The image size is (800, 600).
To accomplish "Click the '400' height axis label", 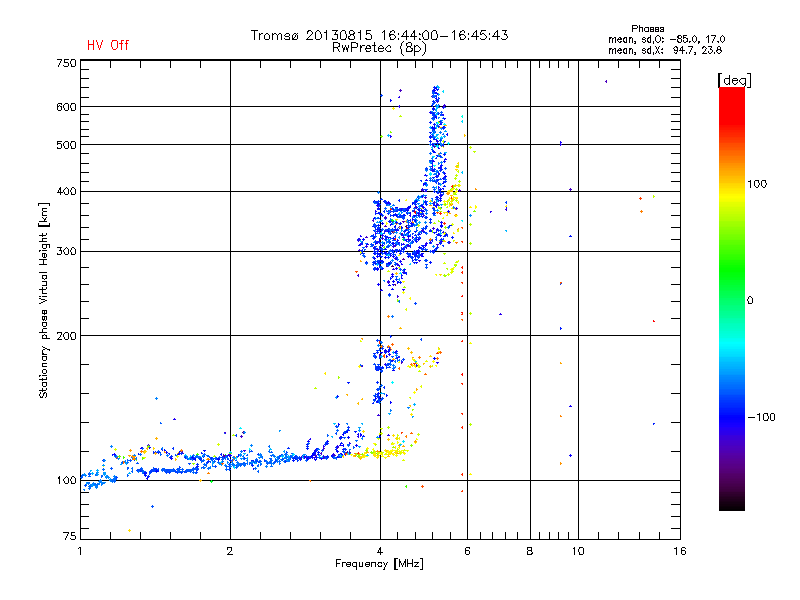I will [66, 192].
